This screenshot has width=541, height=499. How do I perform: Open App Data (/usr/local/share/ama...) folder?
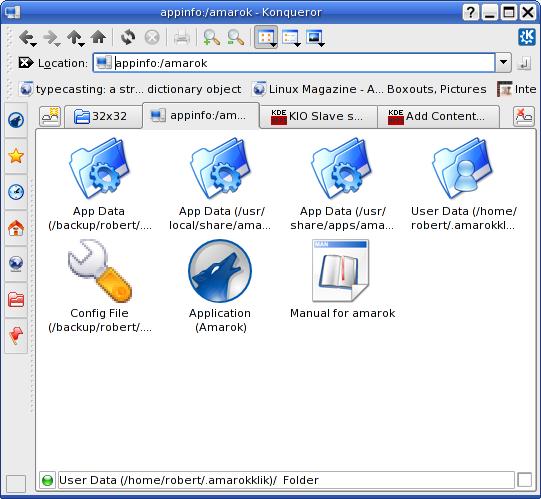coord(220,184)
